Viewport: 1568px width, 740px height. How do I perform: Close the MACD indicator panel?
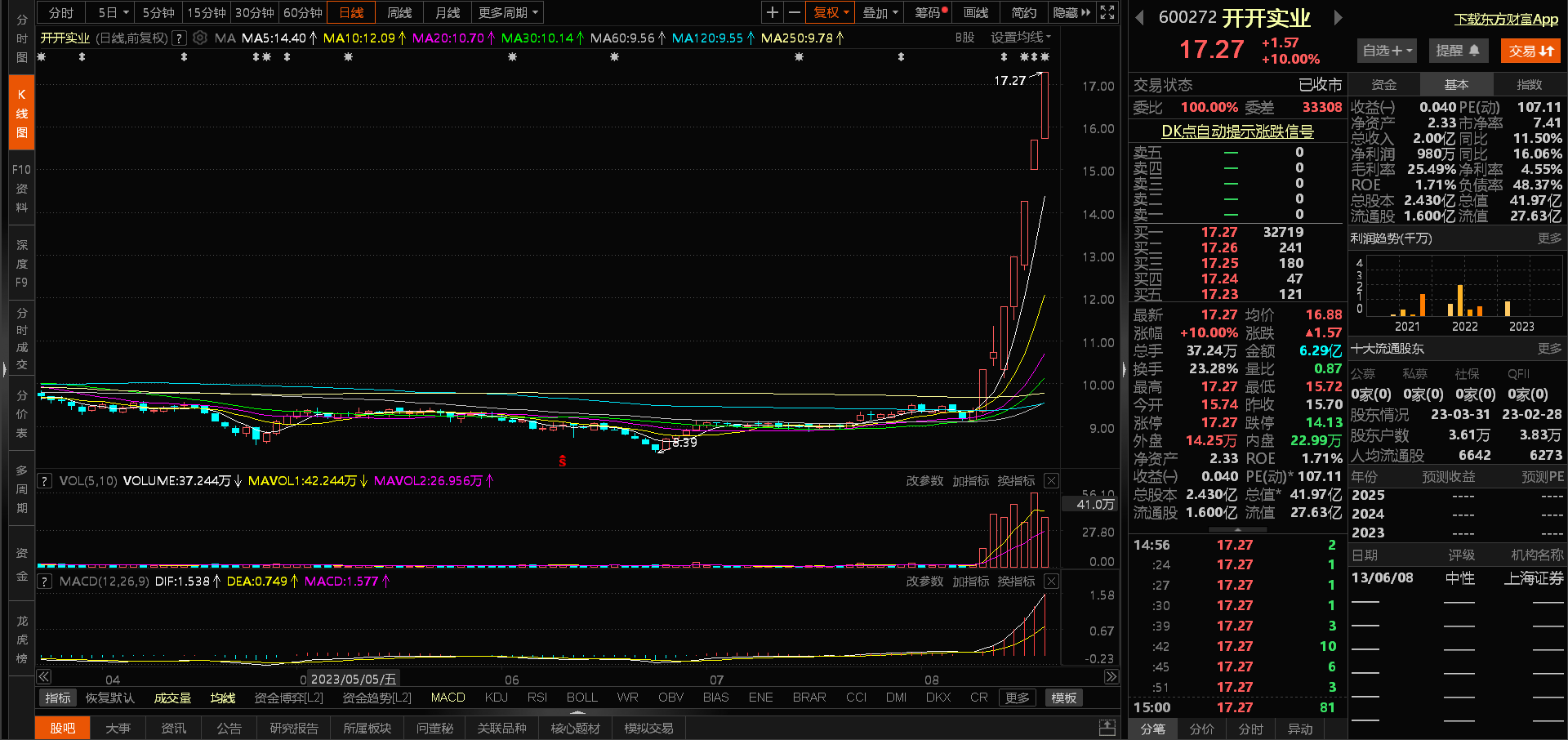(x=1051, y=581)
